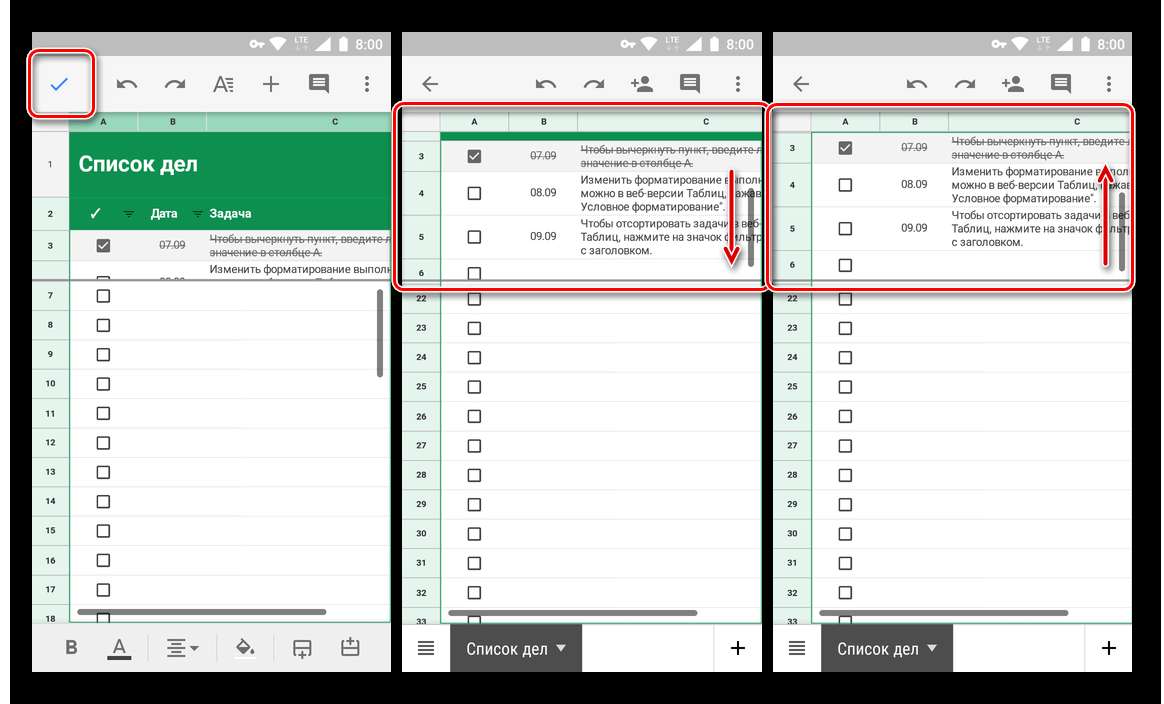Open the three-dot menu in middle screen
This screenshot has width=1164, height=704.
point(737,84)
